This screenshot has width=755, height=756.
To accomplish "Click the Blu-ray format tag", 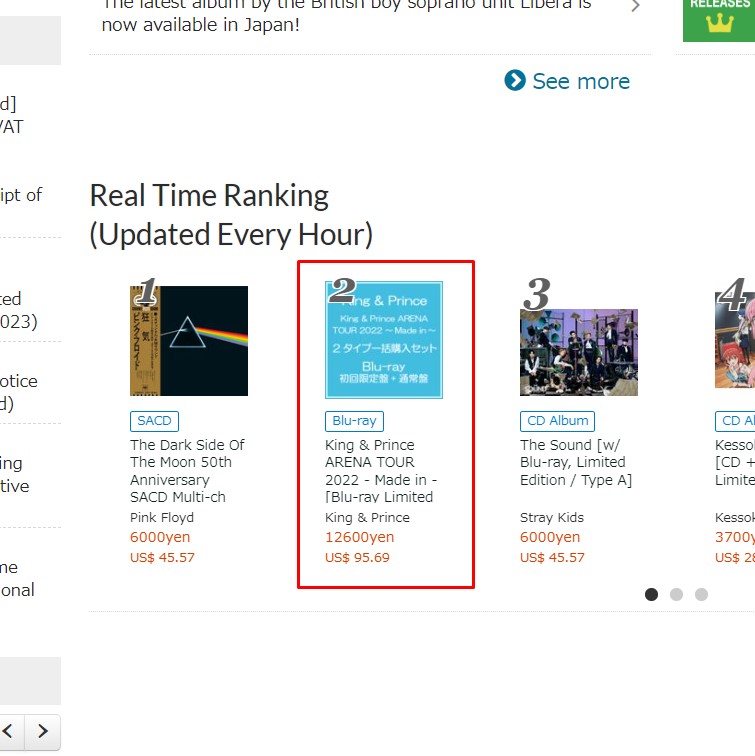I will 354,421.
